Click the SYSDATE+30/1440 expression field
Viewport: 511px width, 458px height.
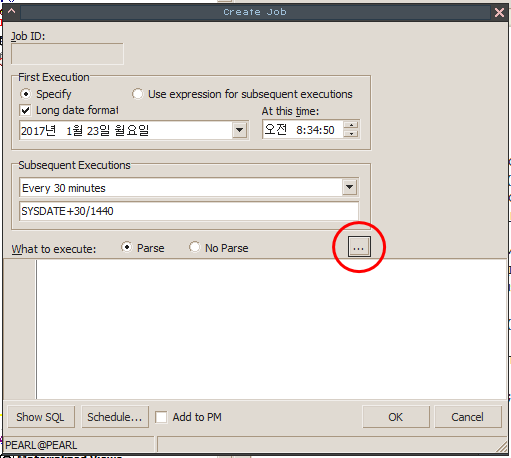pyautogui.click(x=189, y=211)
